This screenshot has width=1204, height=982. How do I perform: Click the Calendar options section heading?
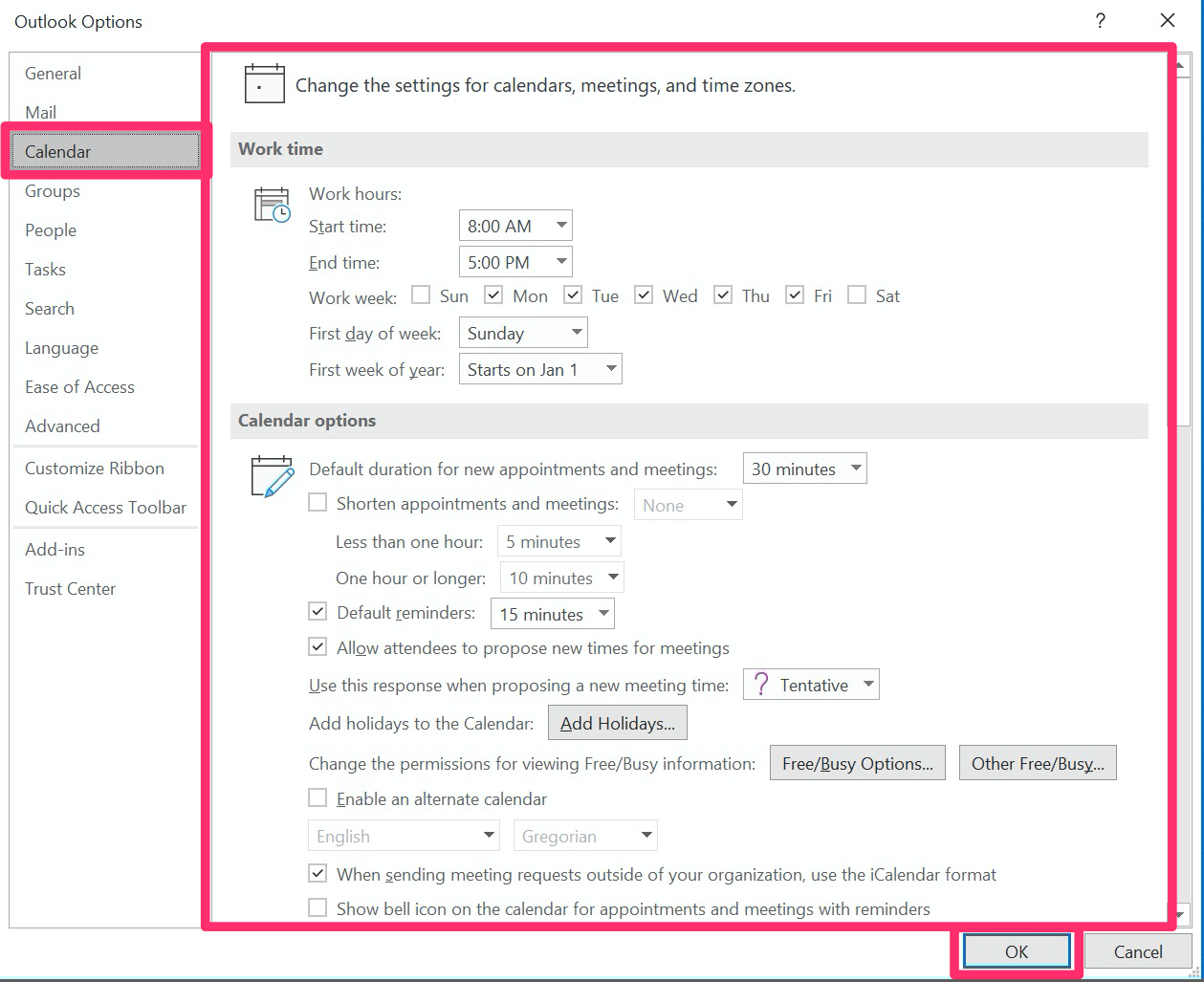(x=307, y=421)
